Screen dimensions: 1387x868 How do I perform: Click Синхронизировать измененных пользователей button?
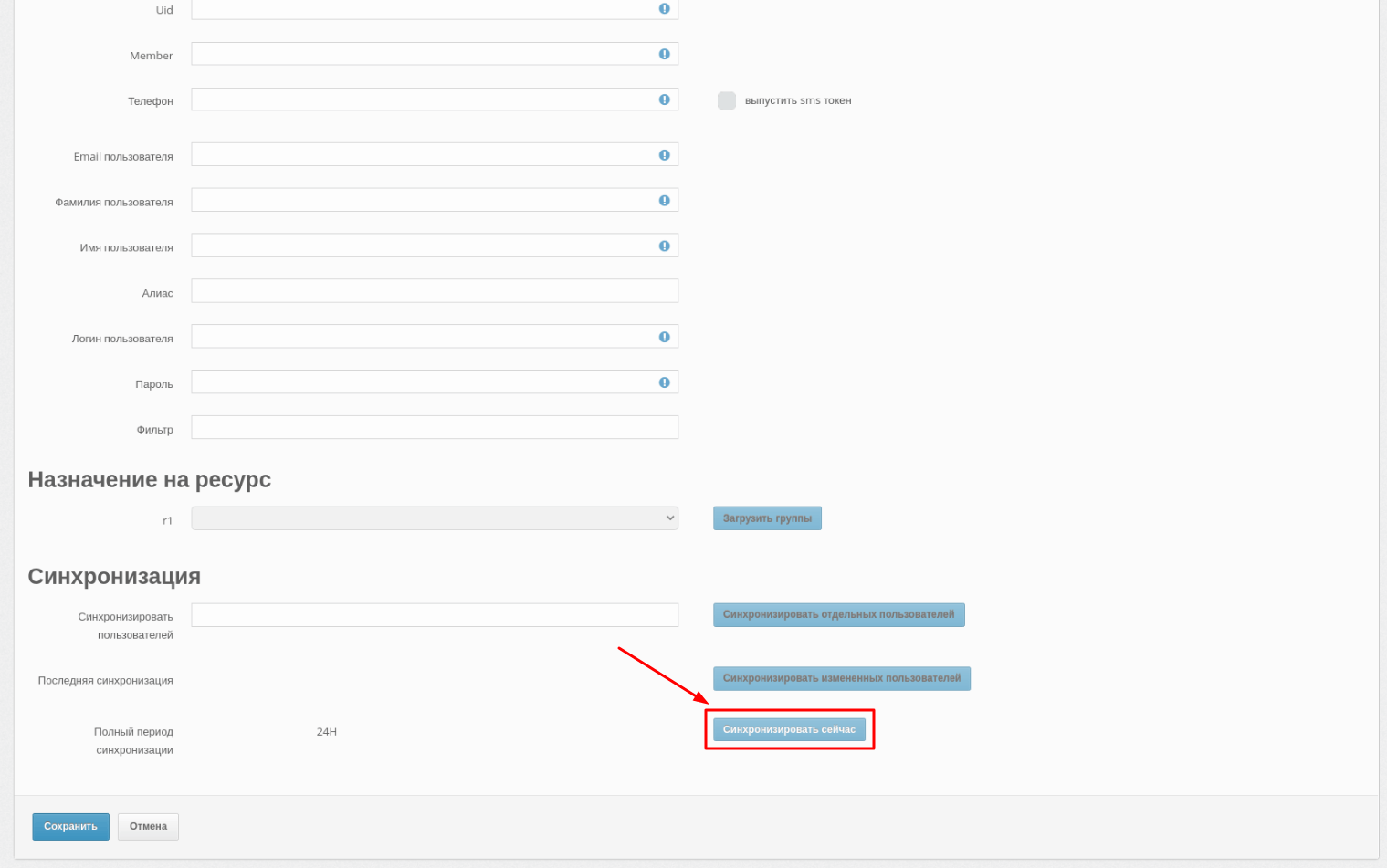click(x=842, y=678)
